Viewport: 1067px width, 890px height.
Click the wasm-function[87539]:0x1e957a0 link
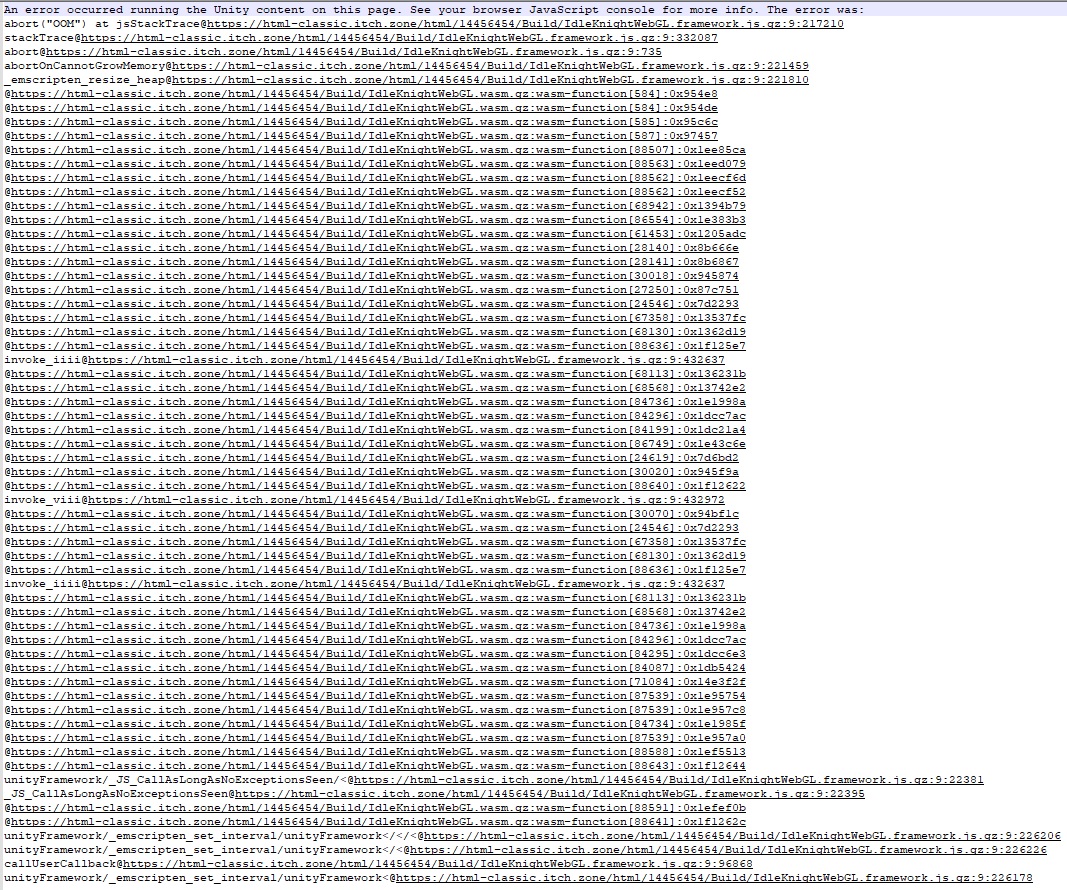click(x=378, y=738)
